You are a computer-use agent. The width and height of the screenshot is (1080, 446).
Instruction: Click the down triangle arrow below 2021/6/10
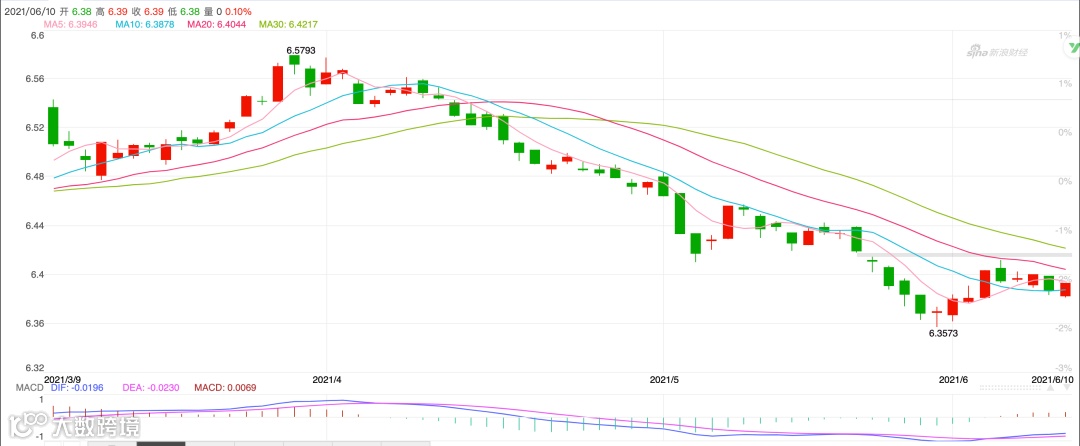click(1067, 387)
